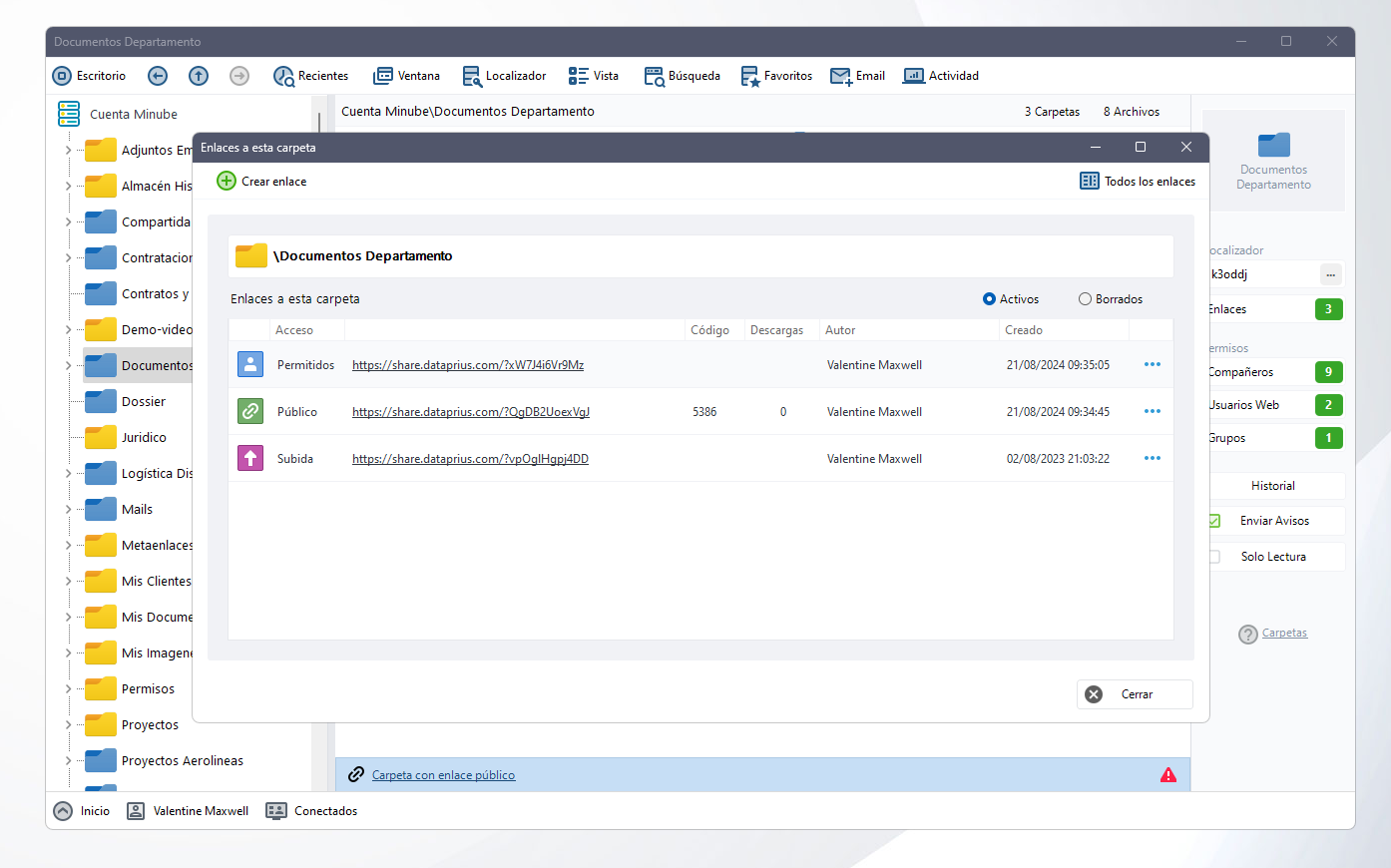Click the Público link chain icon
The image size is (1391, 868).
coord(250,411)
